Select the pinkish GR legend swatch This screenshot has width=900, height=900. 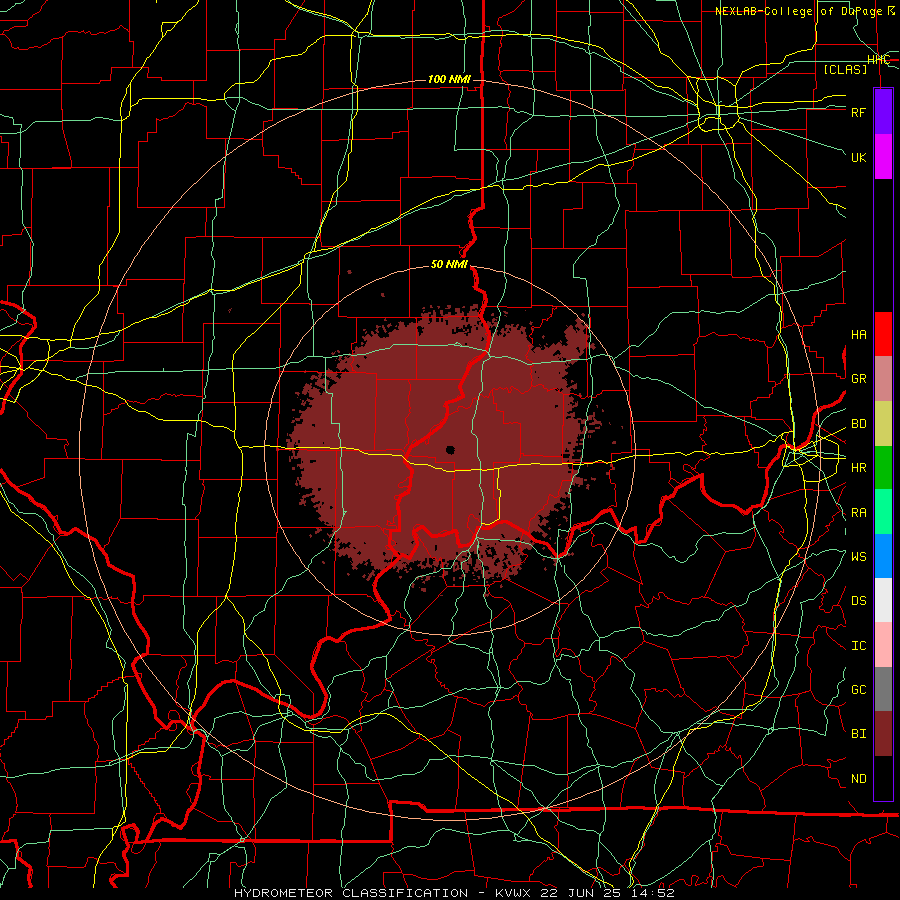pyautogui.click(x=883, y=379)
